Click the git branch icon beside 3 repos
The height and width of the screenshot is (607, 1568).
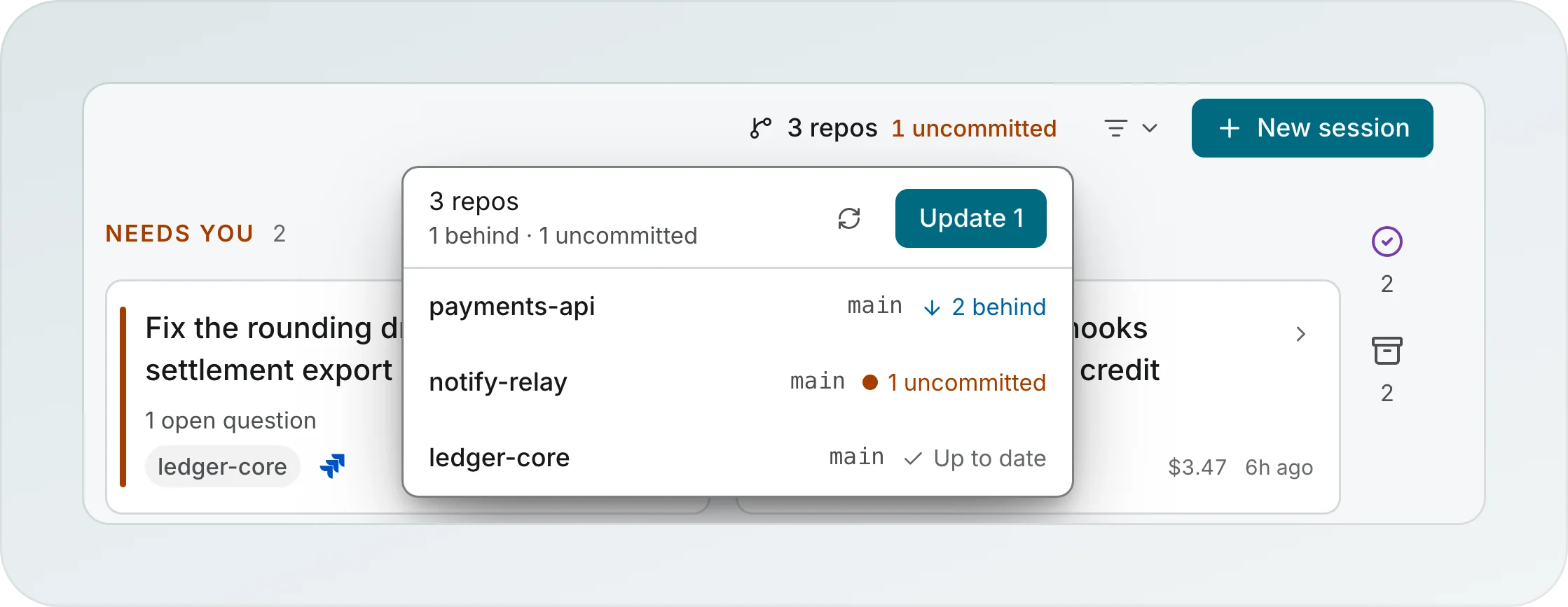[x=760, y=128]
